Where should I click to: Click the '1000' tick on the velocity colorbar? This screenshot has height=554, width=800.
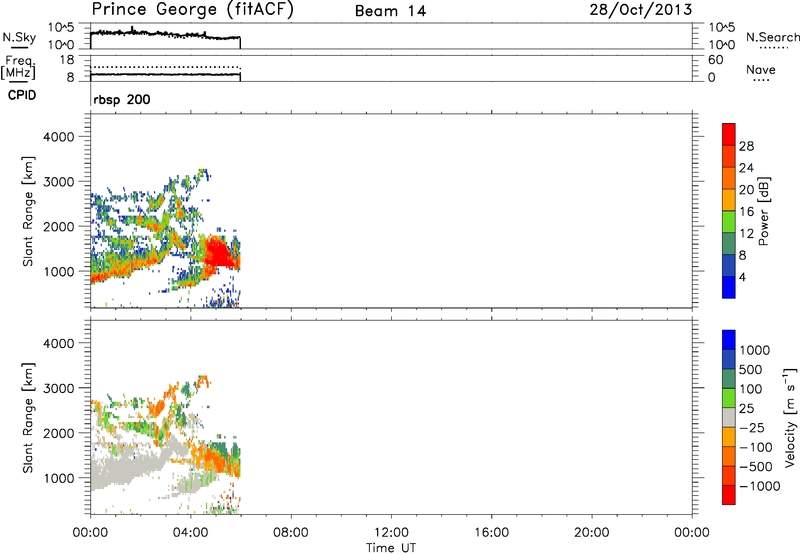pyautogui.click(x=754, y=350)
